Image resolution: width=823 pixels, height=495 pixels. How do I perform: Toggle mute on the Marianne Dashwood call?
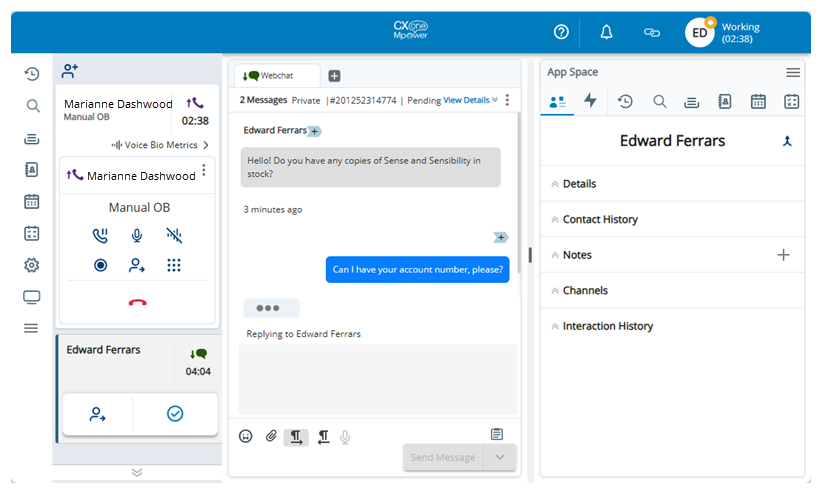pos(137,236)
